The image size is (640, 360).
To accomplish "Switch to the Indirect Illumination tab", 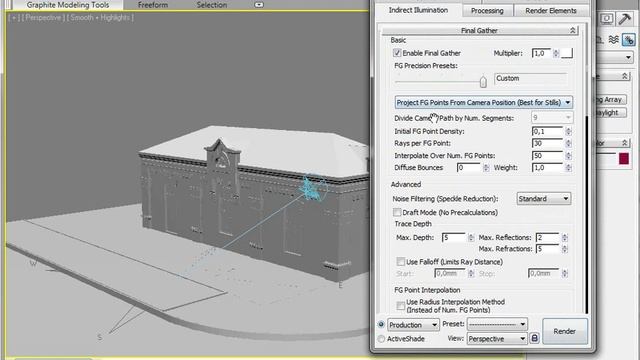I will [418, 10].
